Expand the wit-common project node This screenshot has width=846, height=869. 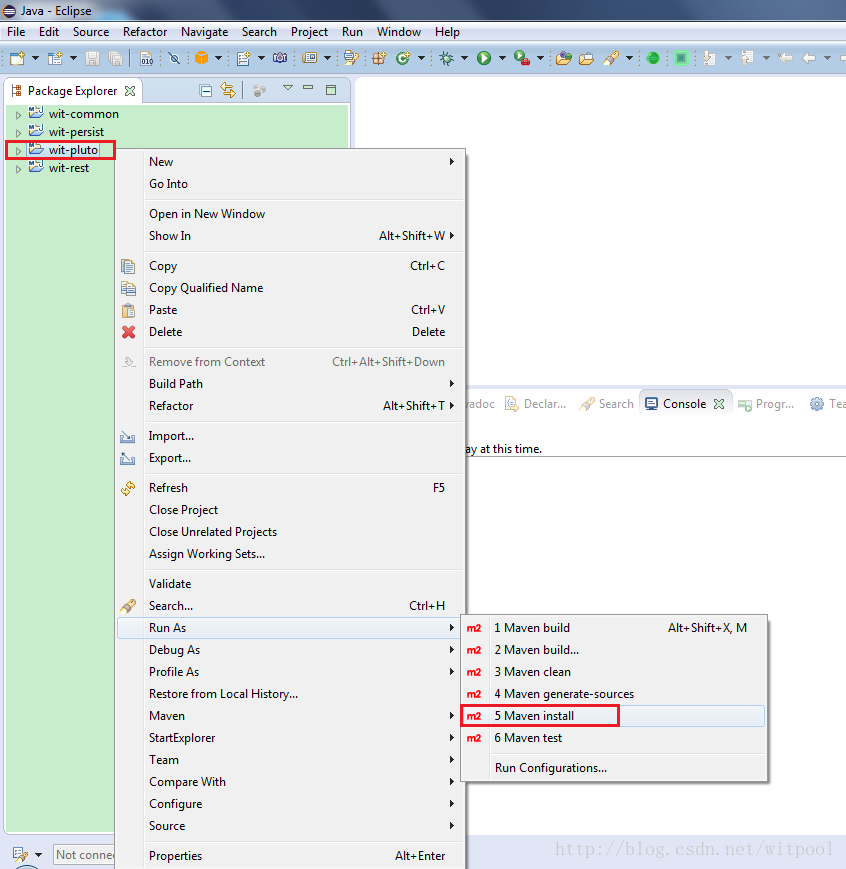18,115
